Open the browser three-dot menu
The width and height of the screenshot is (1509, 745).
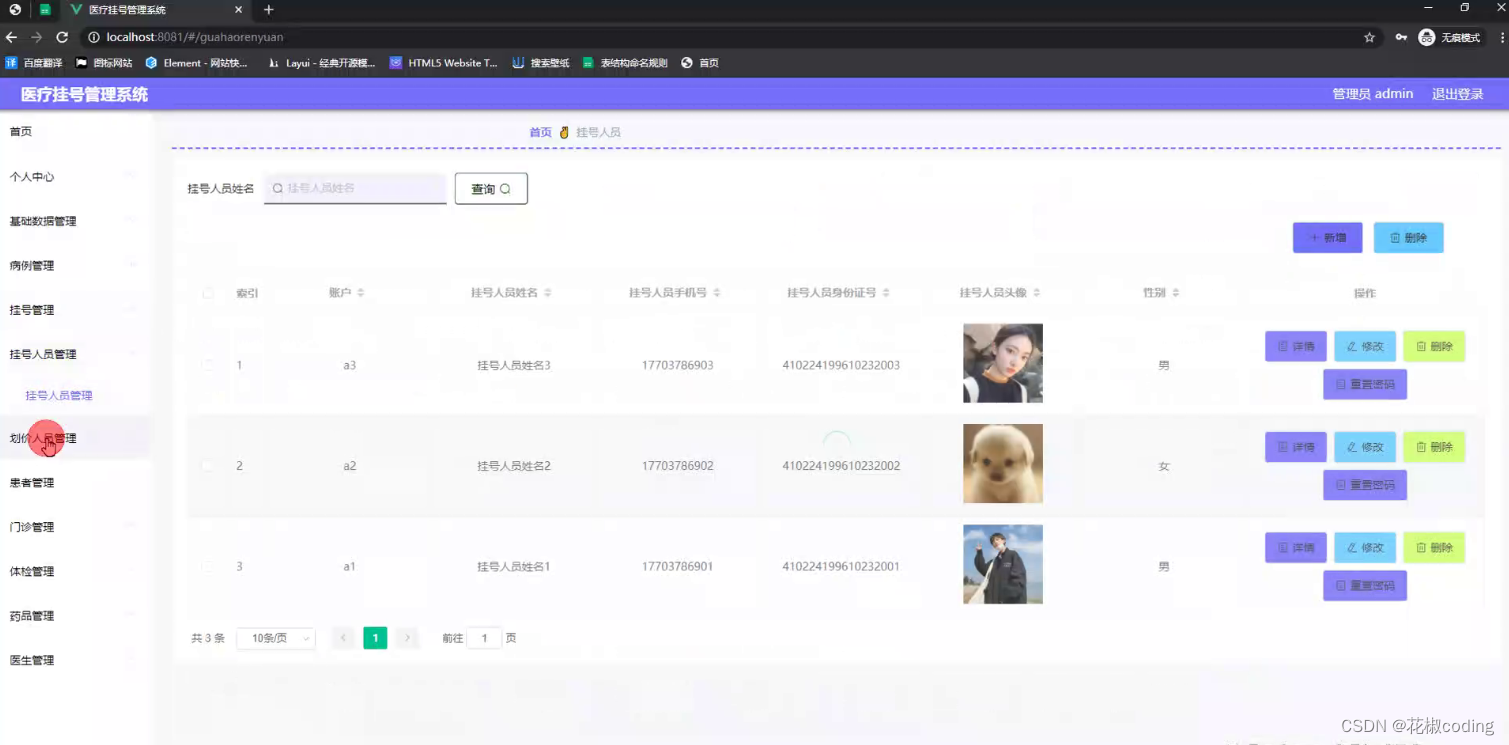pyautogui.click(x=1501, y=37)
